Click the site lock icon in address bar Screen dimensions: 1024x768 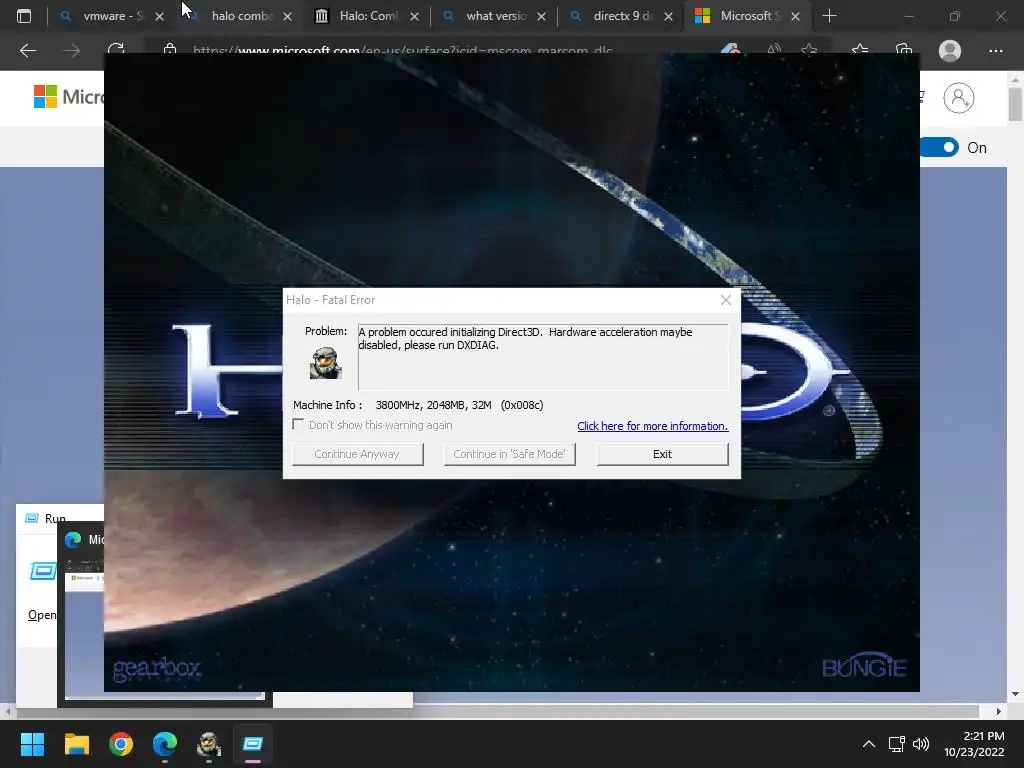[x=170, y=50]
